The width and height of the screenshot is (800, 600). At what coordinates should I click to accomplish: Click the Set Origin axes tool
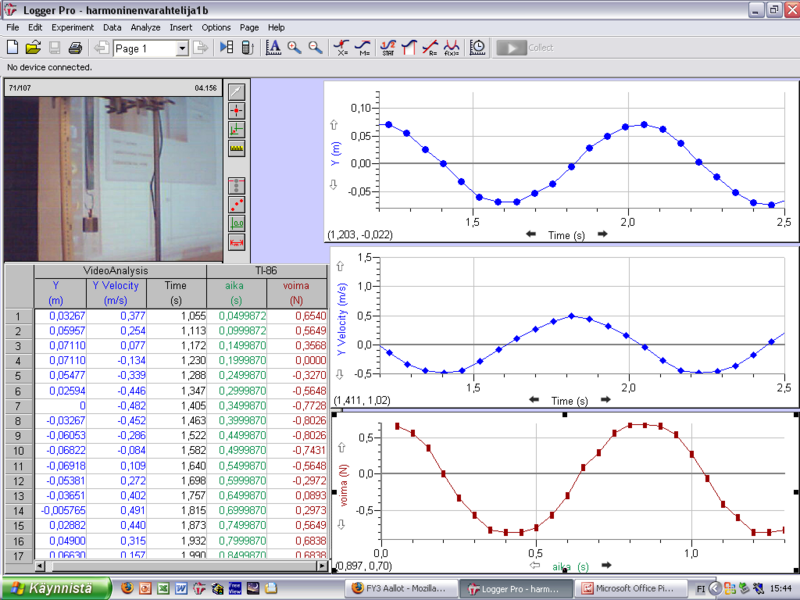(237, 129)
